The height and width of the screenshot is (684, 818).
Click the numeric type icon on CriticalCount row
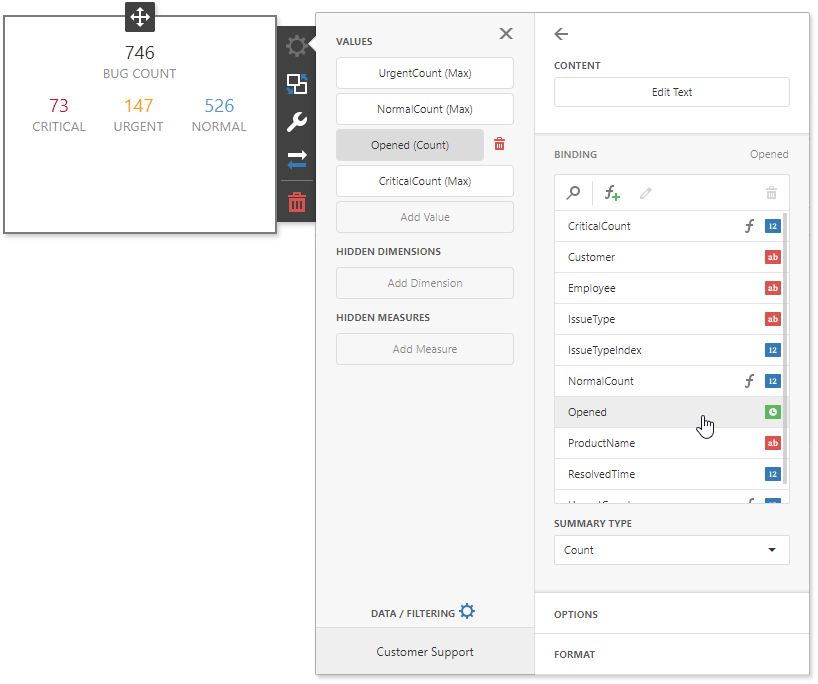pyautogui.click(x=773, y=226)
